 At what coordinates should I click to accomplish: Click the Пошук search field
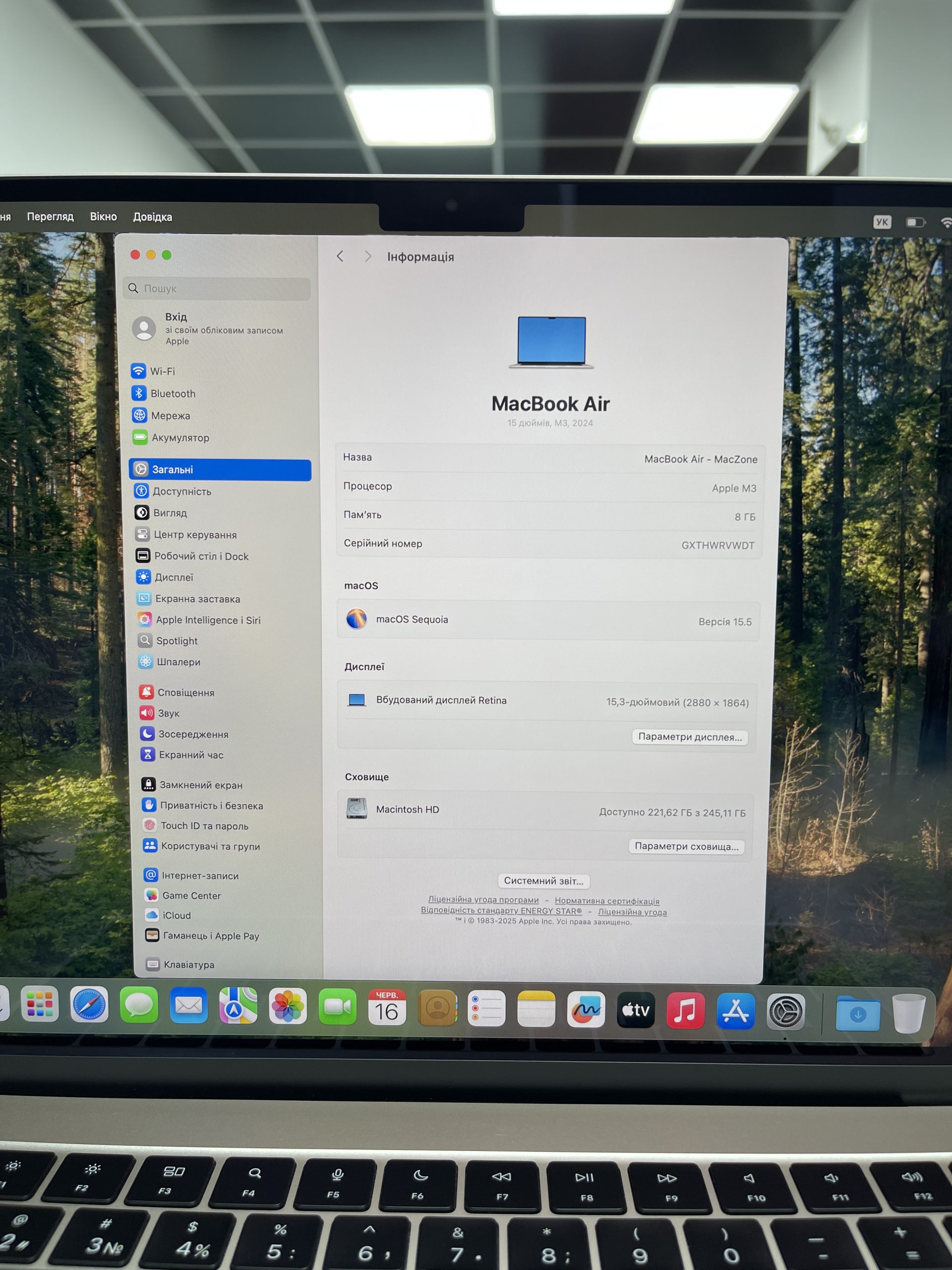pyautogui.click(x=217, y=288)
